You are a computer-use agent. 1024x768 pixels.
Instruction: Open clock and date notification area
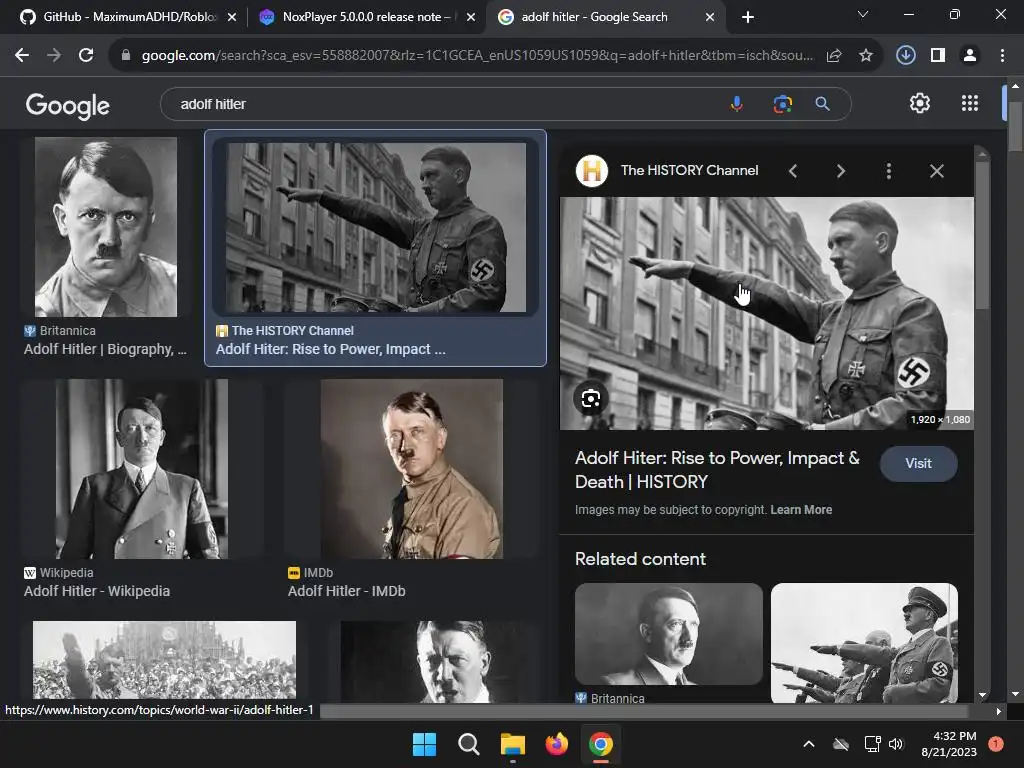[x=949, y=744]
